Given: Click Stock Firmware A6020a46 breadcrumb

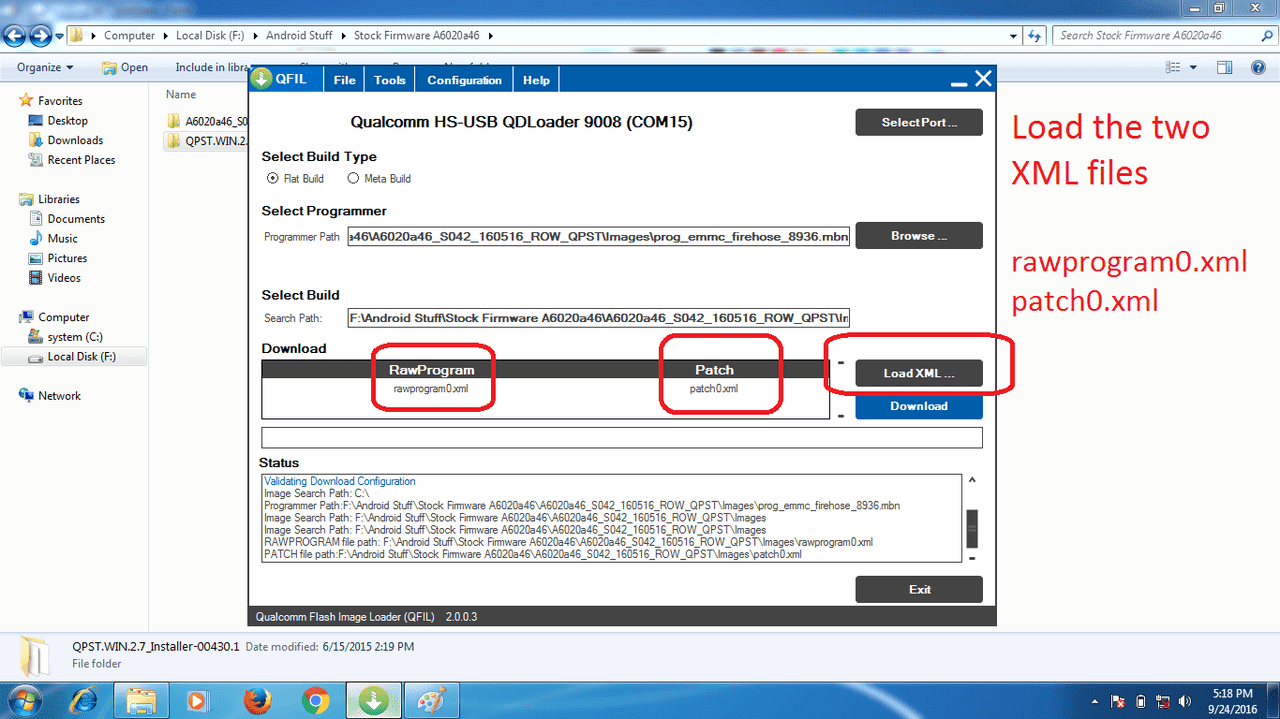Looking at the screenshot, I should coord(417,35).
